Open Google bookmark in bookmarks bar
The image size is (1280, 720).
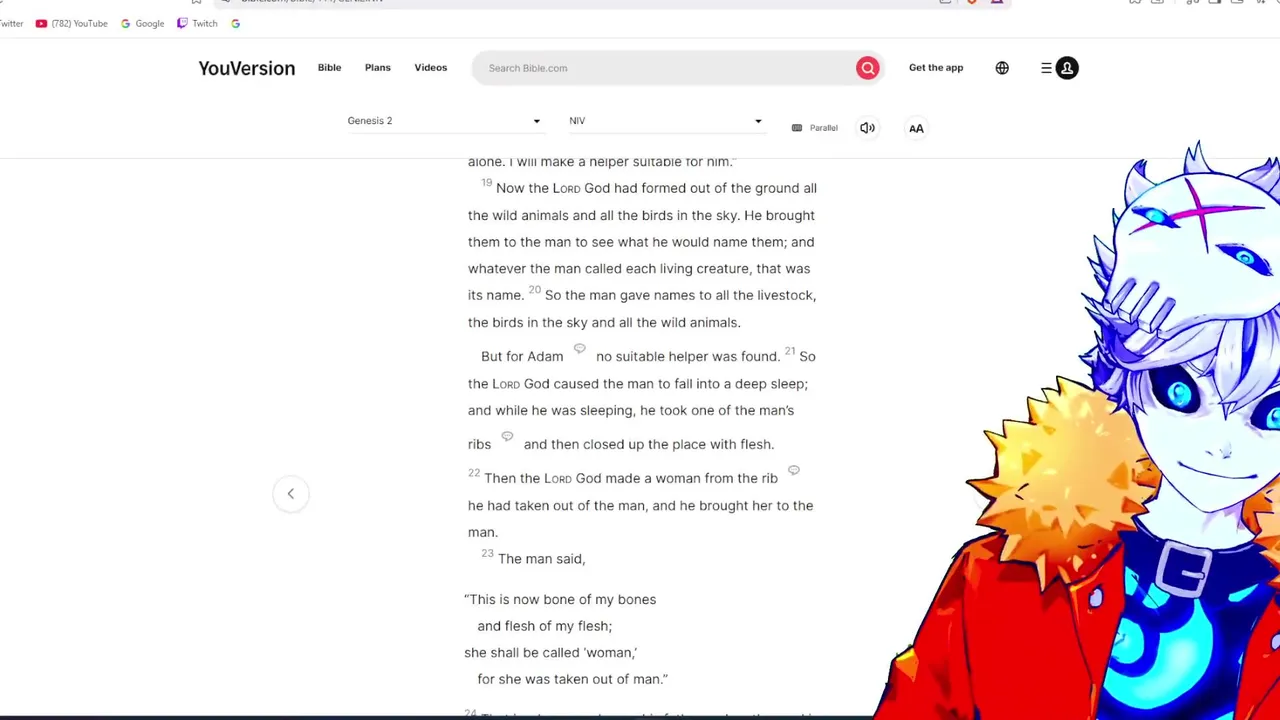(x=142, y=23)
